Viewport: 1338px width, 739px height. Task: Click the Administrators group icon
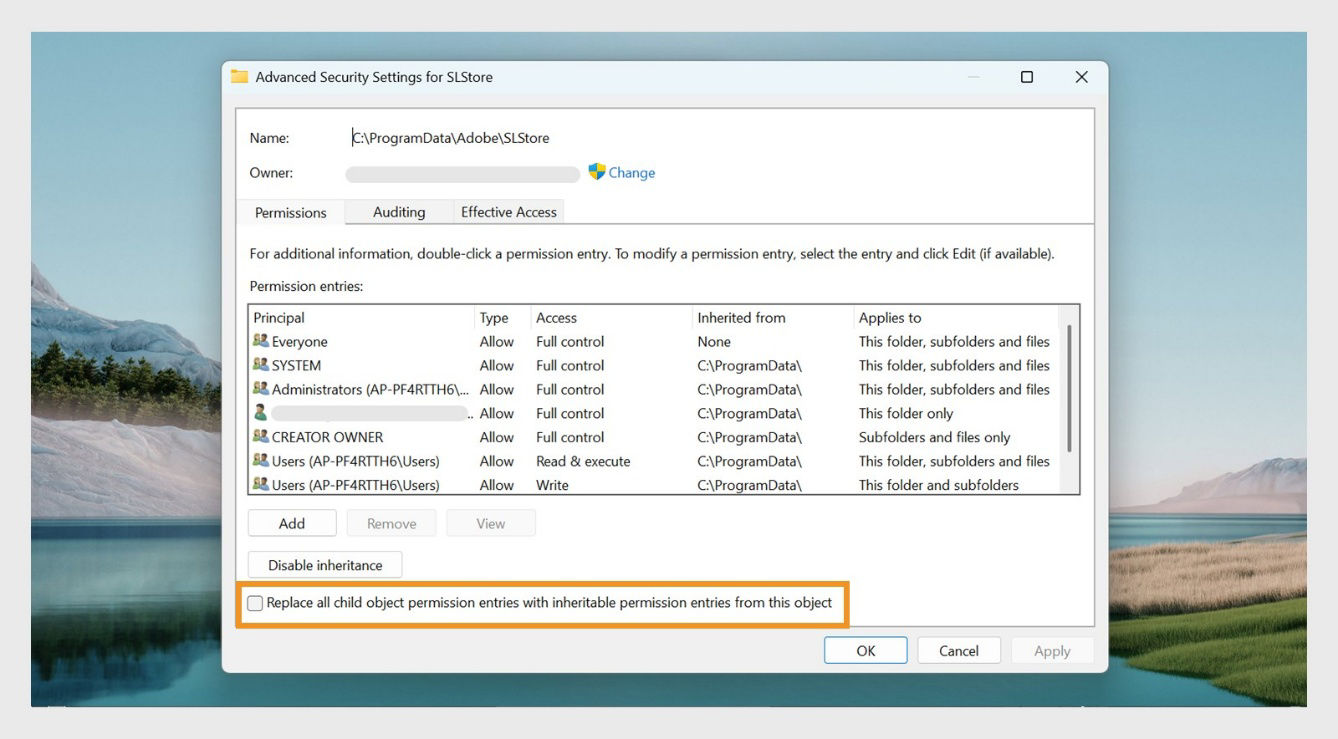[261, 389]
